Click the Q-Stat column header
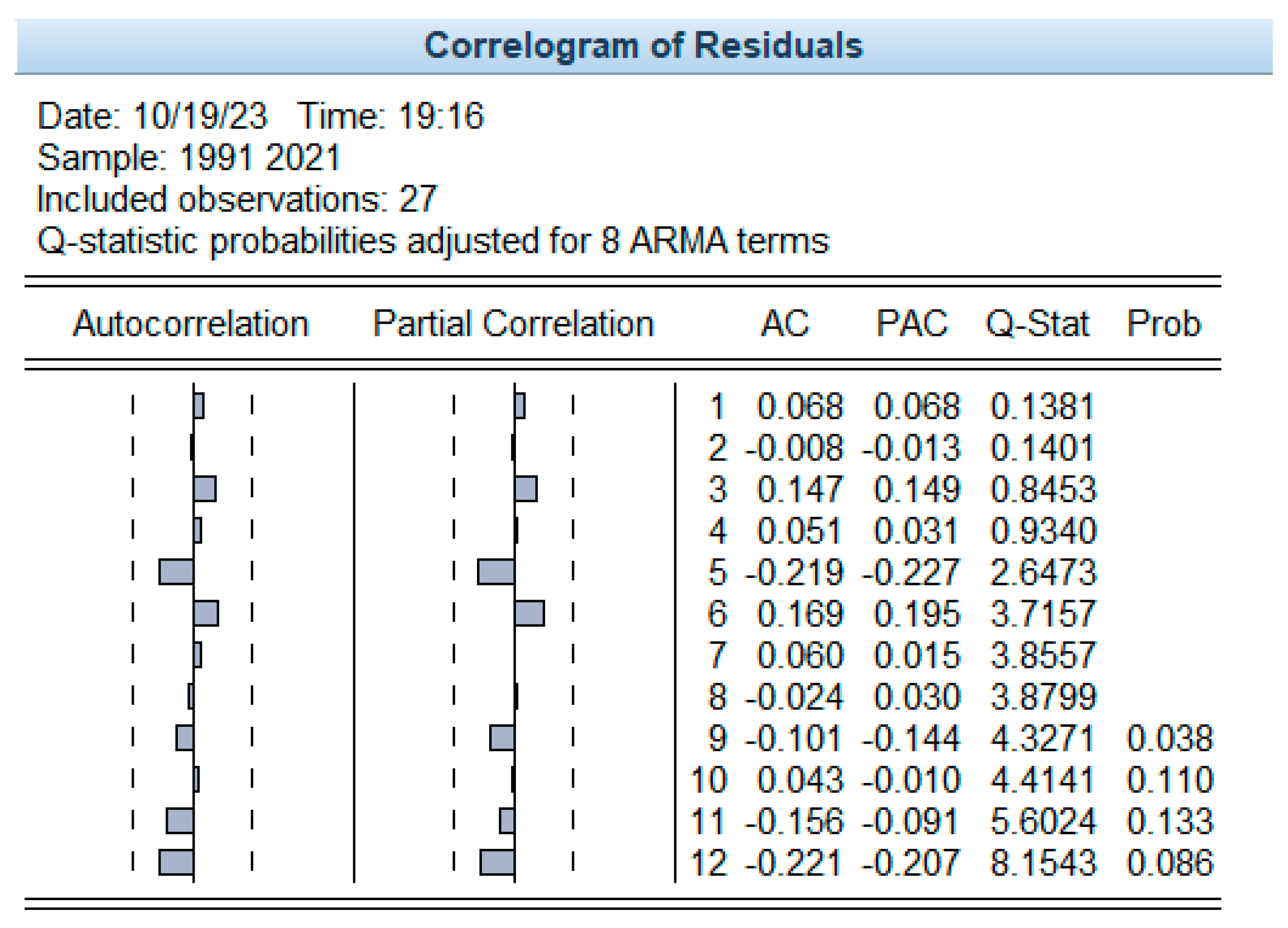Image resolution: width=1288 pixels, height=928 pixels. click(1037, 324)
